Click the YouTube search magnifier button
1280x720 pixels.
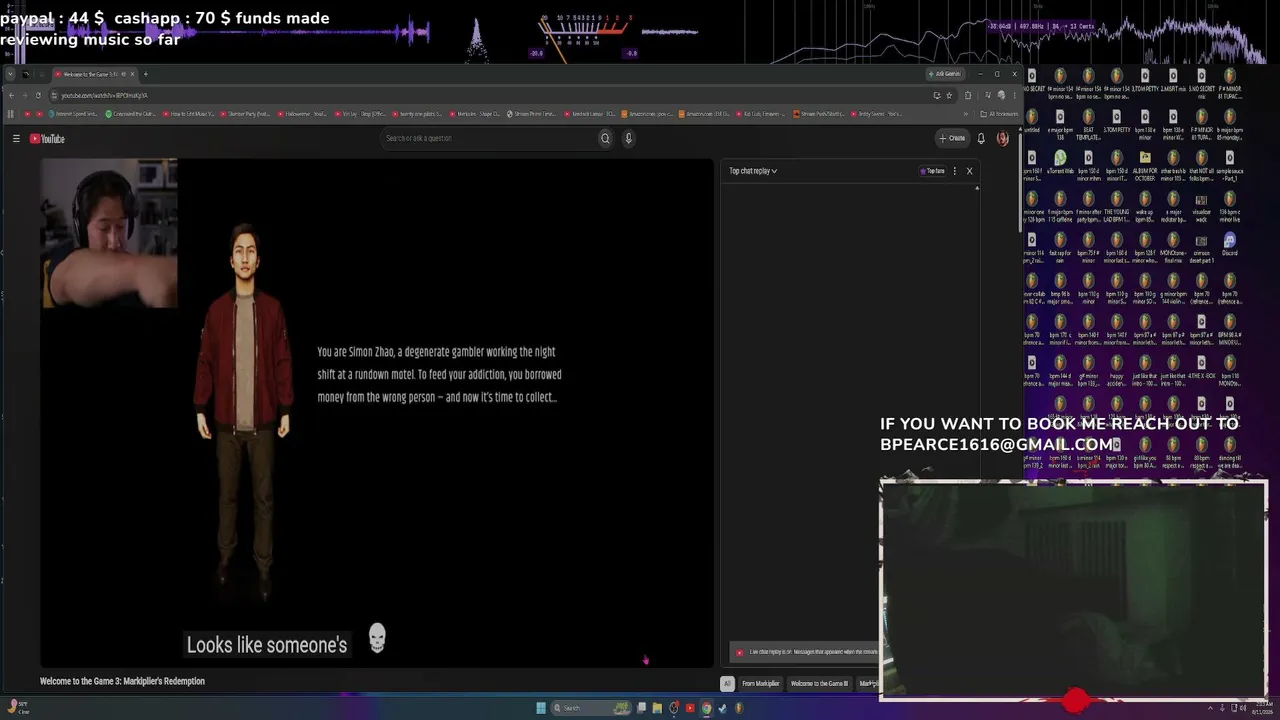coord(605,139)
